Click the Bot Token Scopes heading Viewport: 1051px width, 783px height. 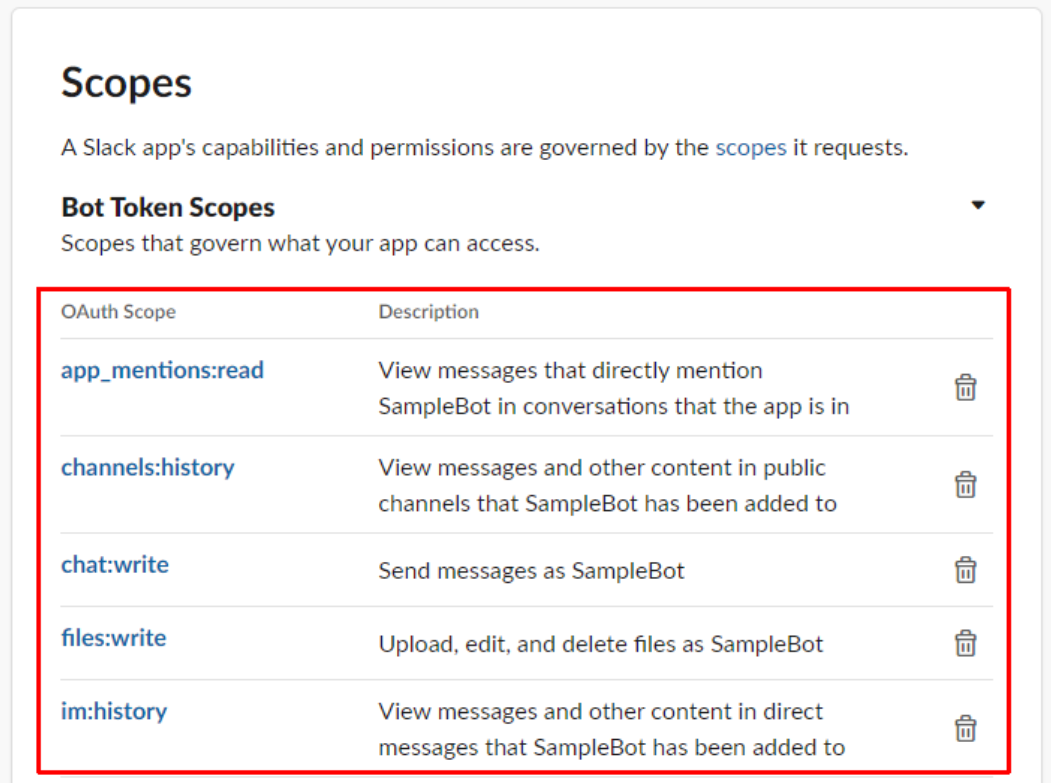pyautogui.click(x=167, y=208)
